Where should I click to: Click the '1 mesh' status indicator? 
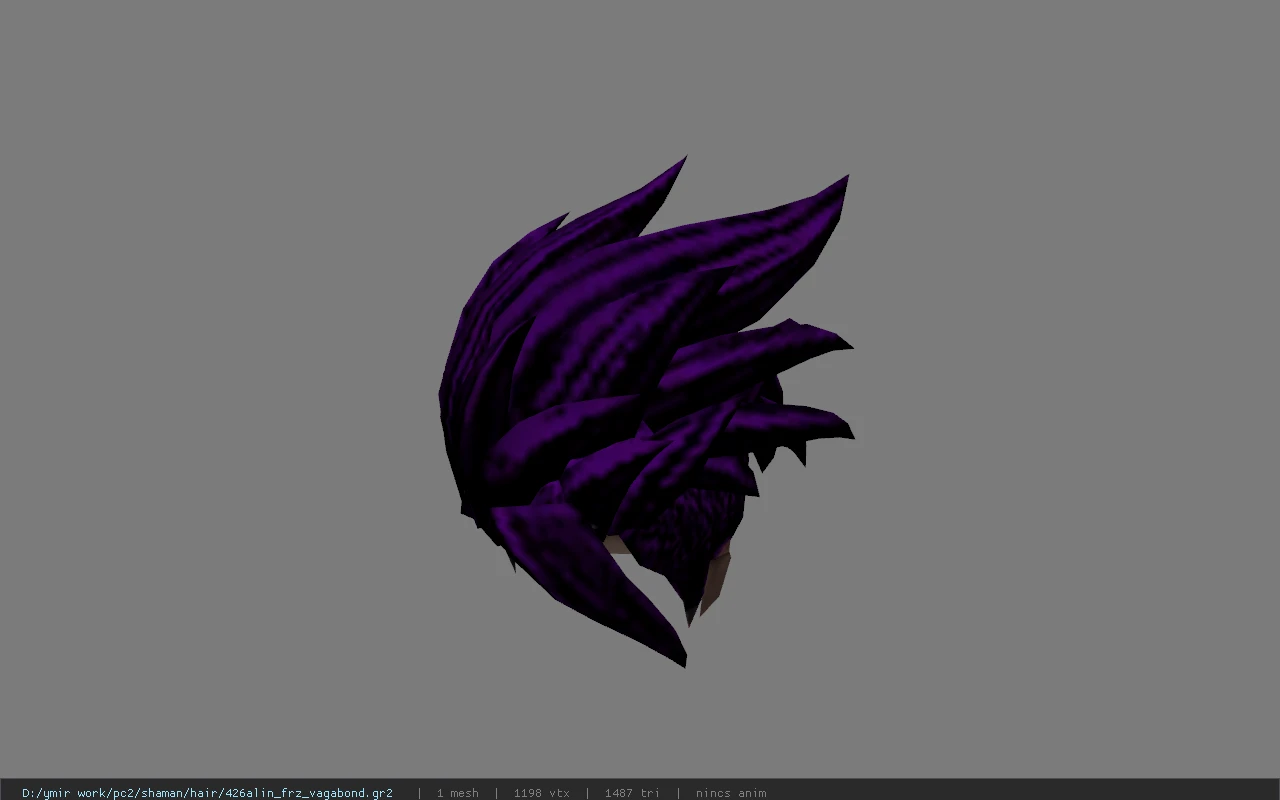coord(457,793)
